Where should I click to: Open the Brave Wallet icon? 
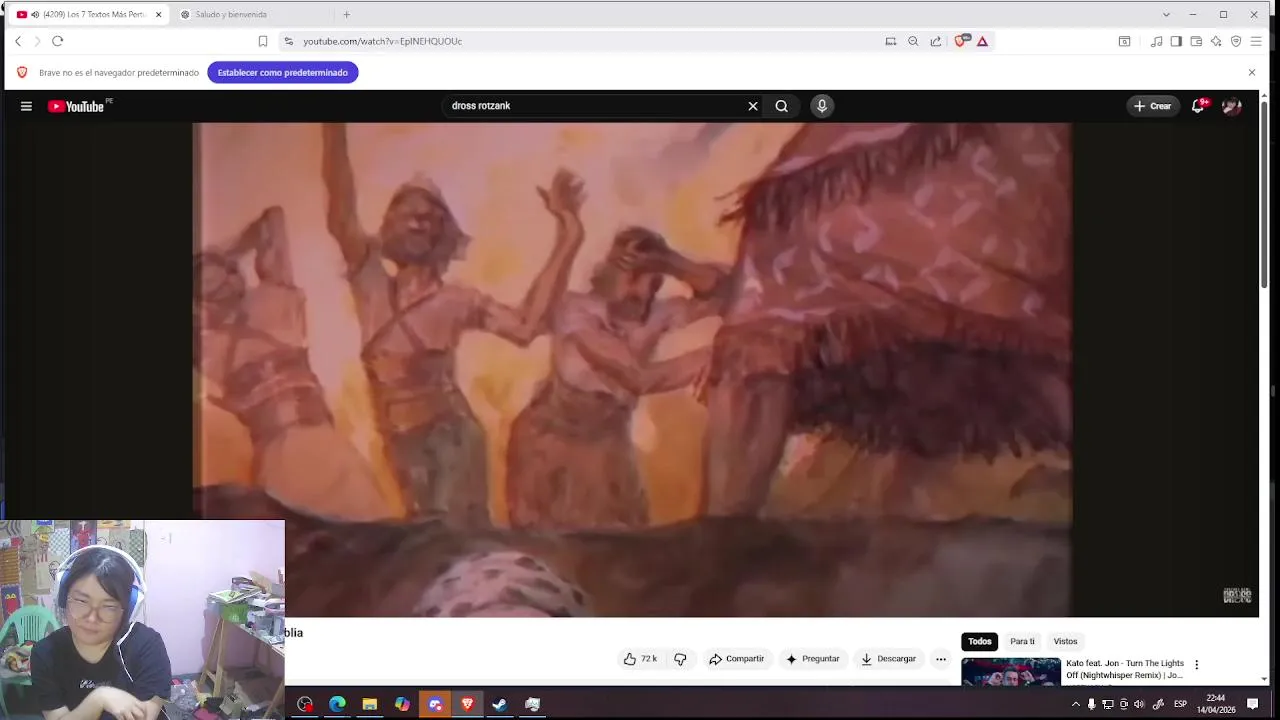click(x=1196, y=41)
